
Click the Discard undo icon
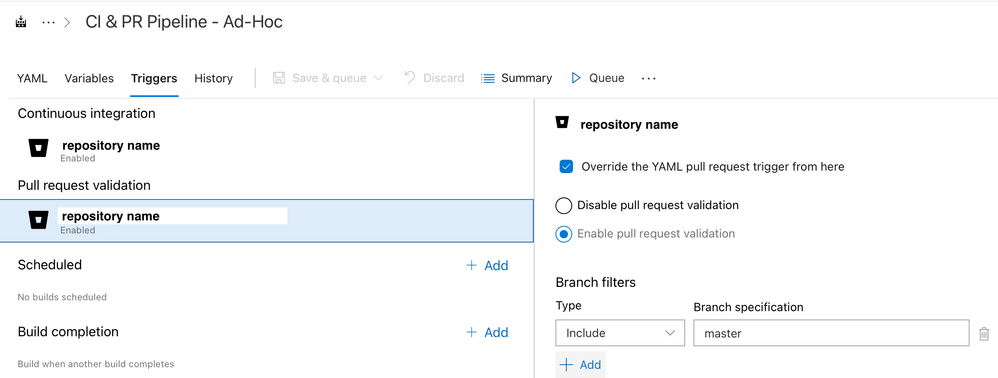tap(411, 78)
